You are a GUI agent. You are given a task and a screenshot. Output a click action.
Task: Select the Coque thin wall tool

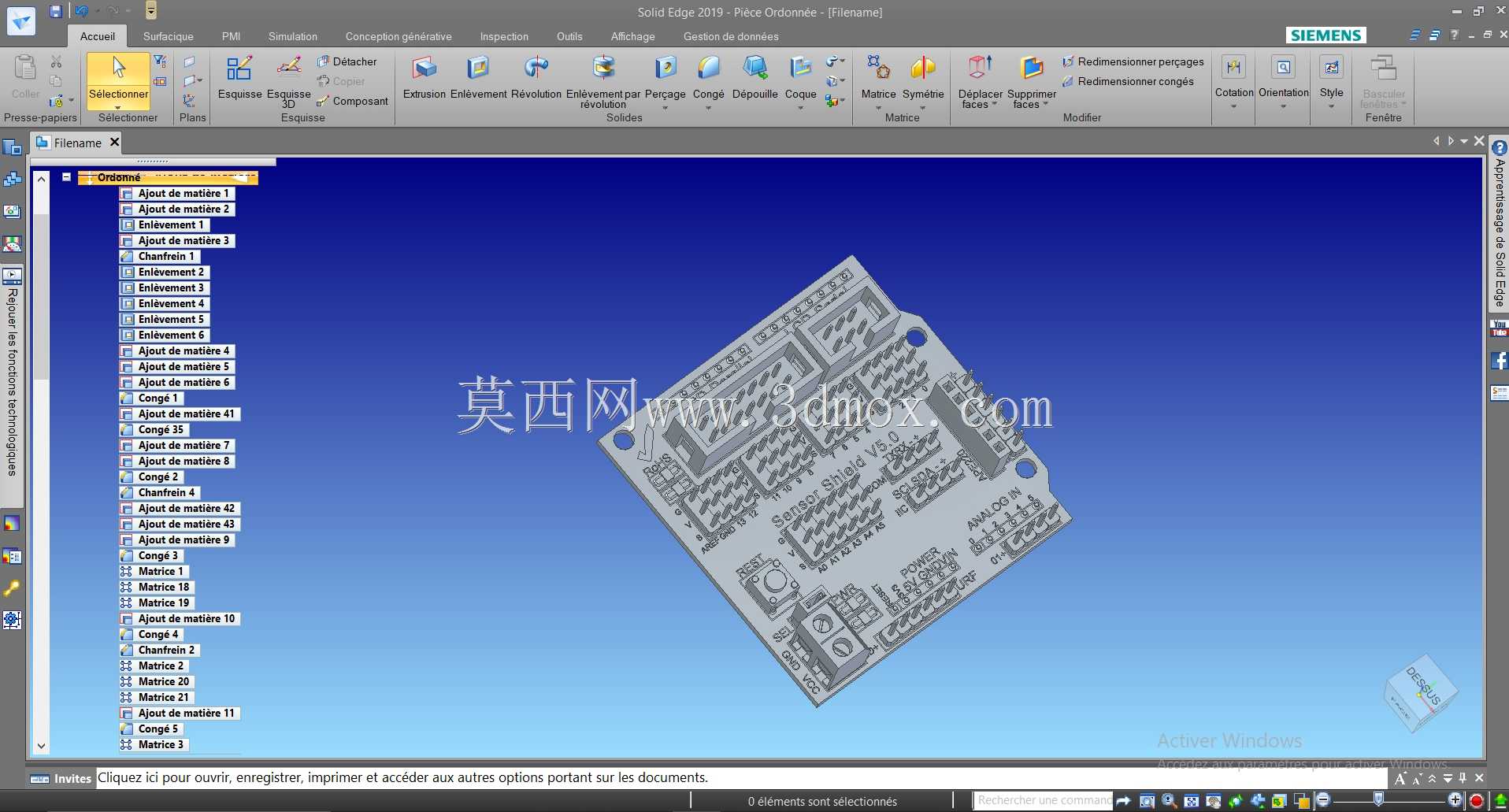801,77
